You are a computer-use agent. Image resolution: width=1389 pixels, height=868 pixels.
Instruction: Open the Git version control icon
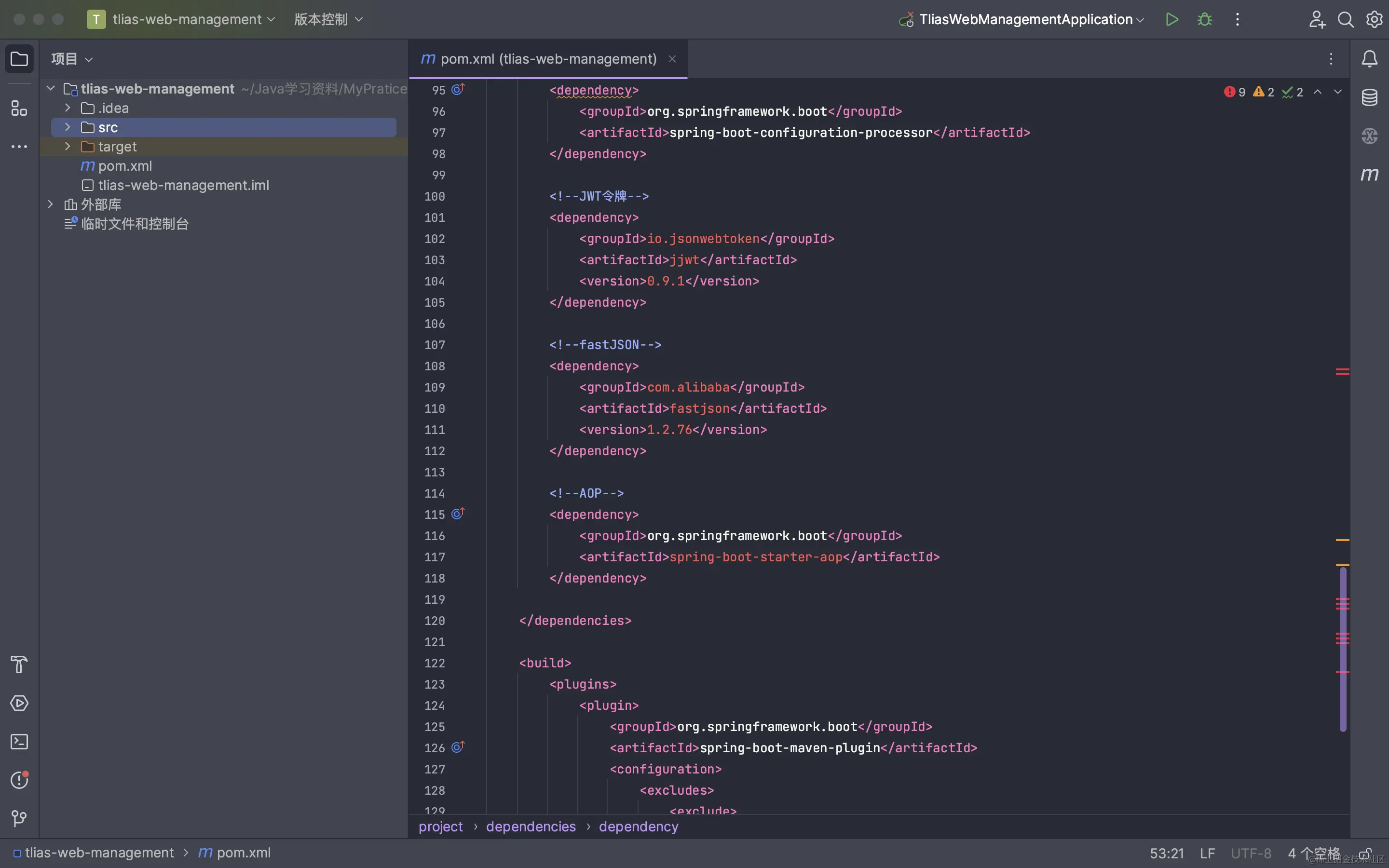[19, 818]
